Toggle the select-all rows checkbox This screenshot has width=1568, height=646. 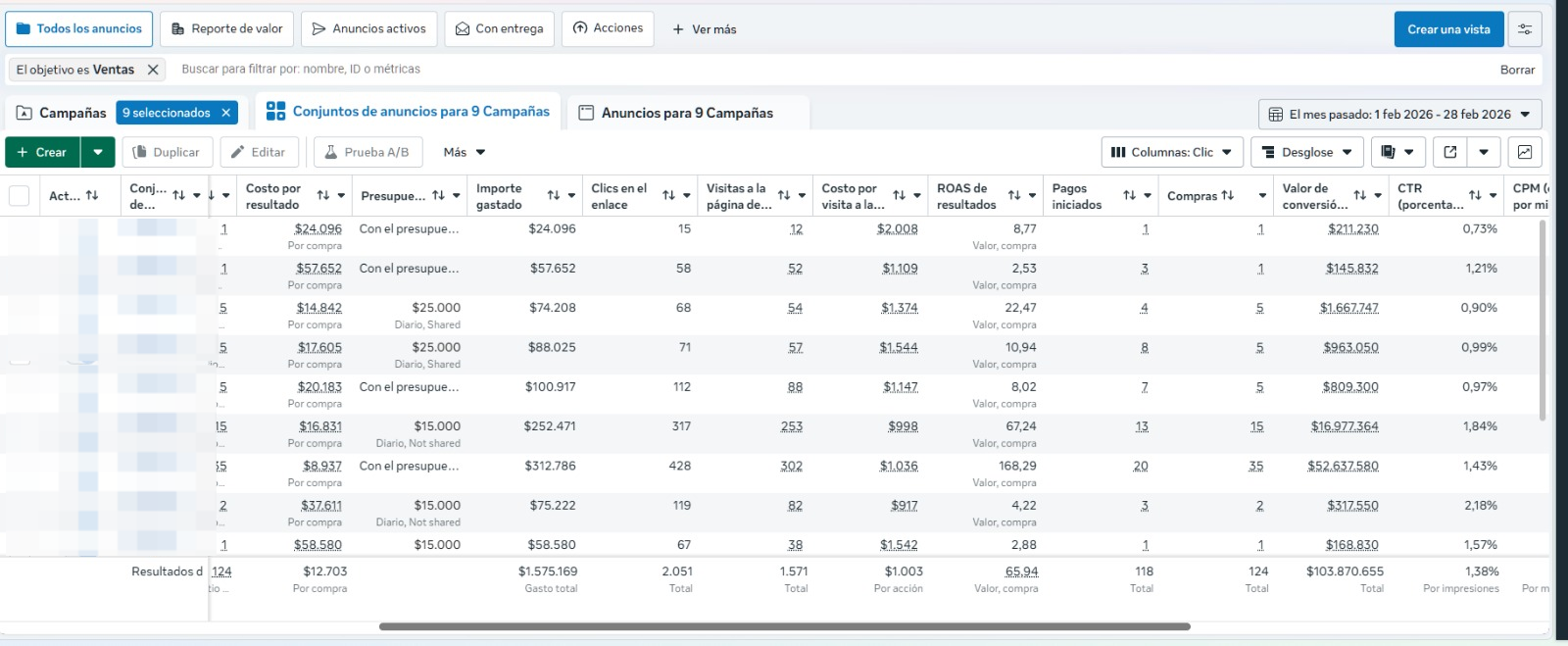pyautogui.click(x=19, y=196)
